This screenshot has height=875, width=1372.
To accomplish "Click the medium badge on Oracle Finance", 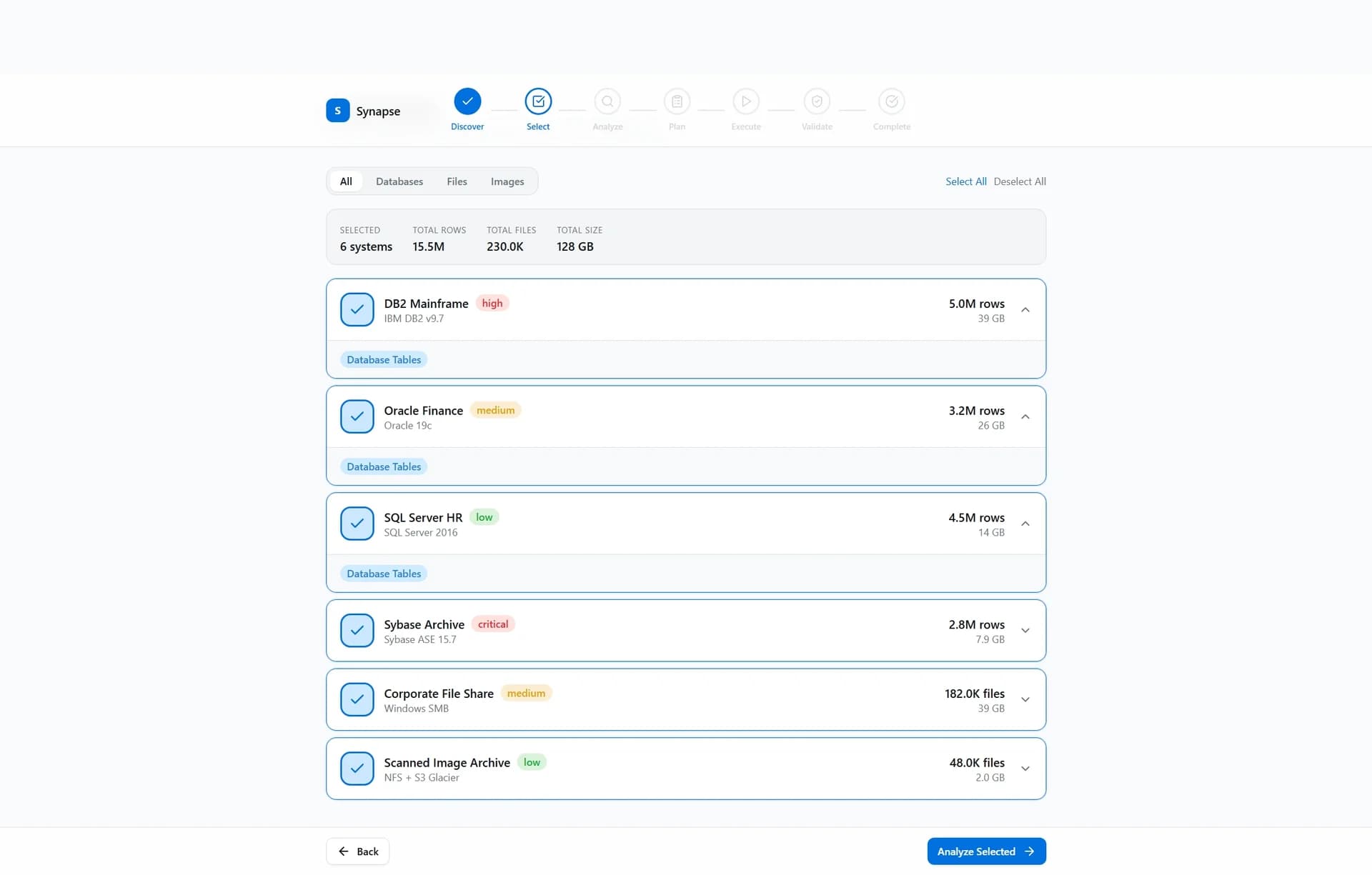I will tap(495, 410).
